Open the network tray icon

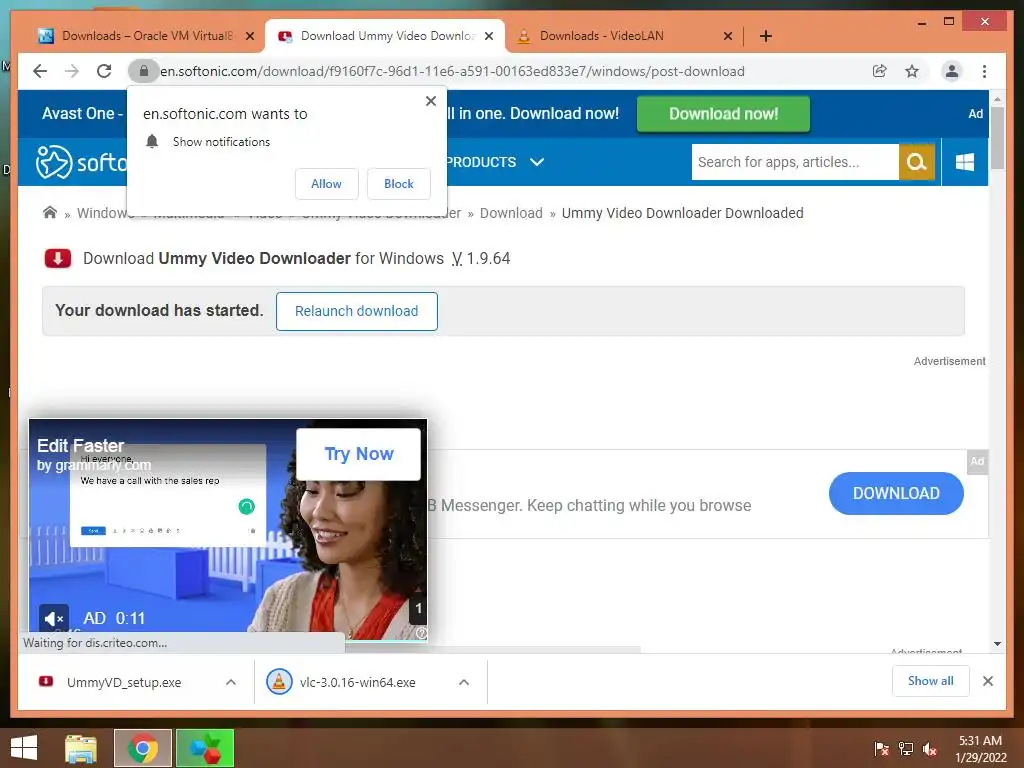click(x=906, y=749)
